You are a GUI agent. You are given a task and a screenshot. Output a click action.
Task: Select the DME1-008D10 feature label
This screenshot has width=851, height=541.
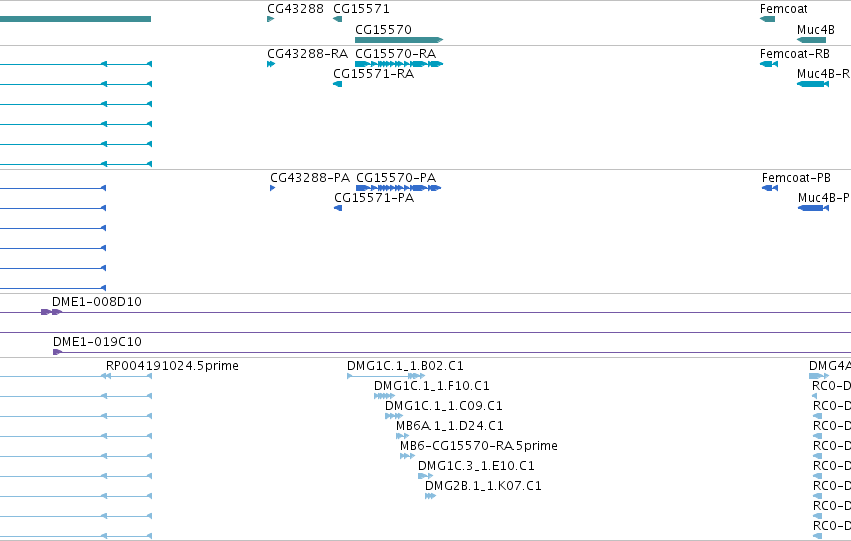pos(97,302)
